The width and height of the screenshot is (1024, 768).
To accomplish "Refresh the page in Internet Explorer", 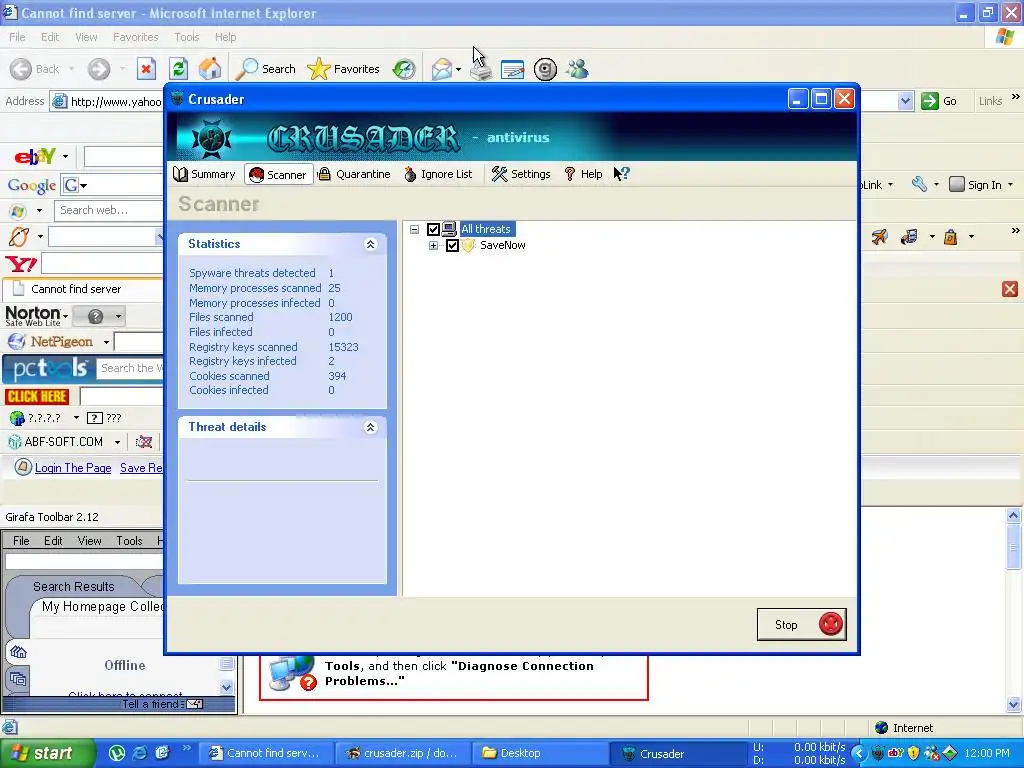I will click(178, 69).
